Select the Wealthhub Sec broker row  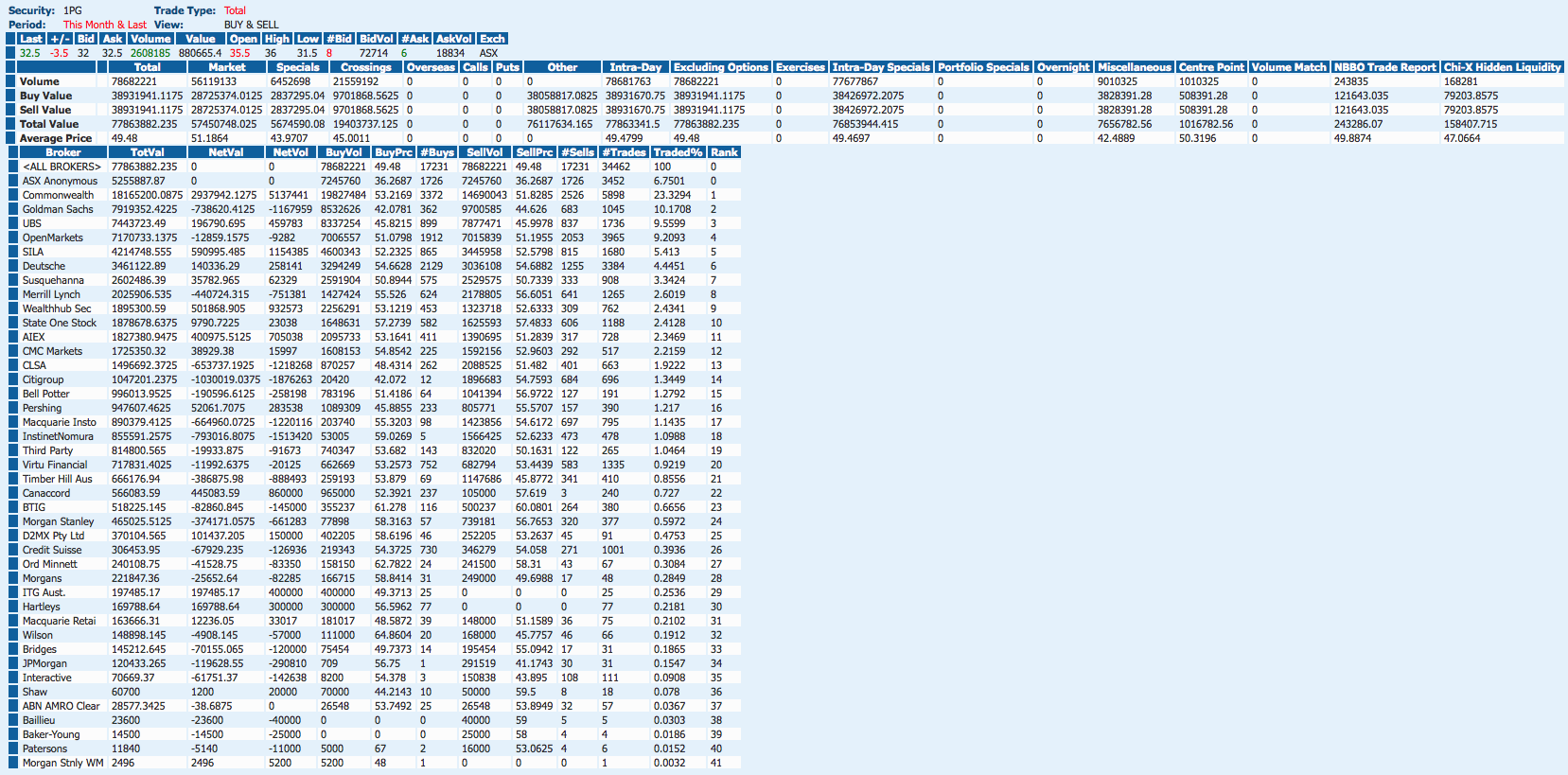[x=374, y=308]
